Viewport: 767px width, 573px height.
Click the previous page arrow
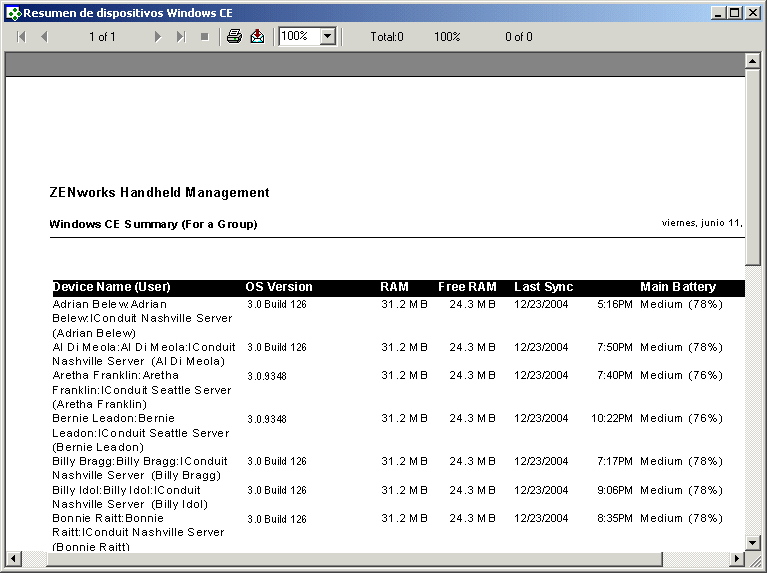pos(43,37)
